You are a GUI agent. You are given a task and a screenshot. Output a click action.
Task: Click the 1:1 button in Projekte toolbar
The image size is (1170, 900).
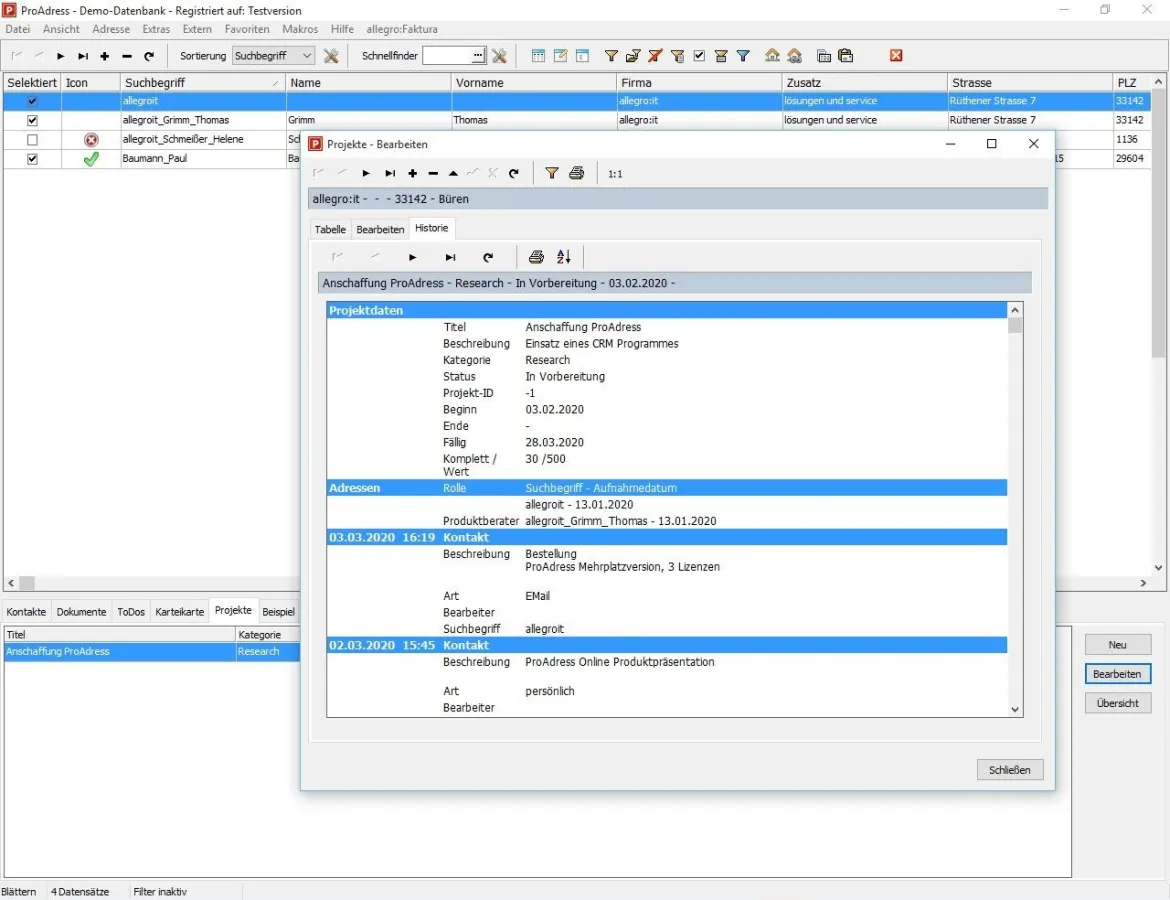click(x=615, y=174)
